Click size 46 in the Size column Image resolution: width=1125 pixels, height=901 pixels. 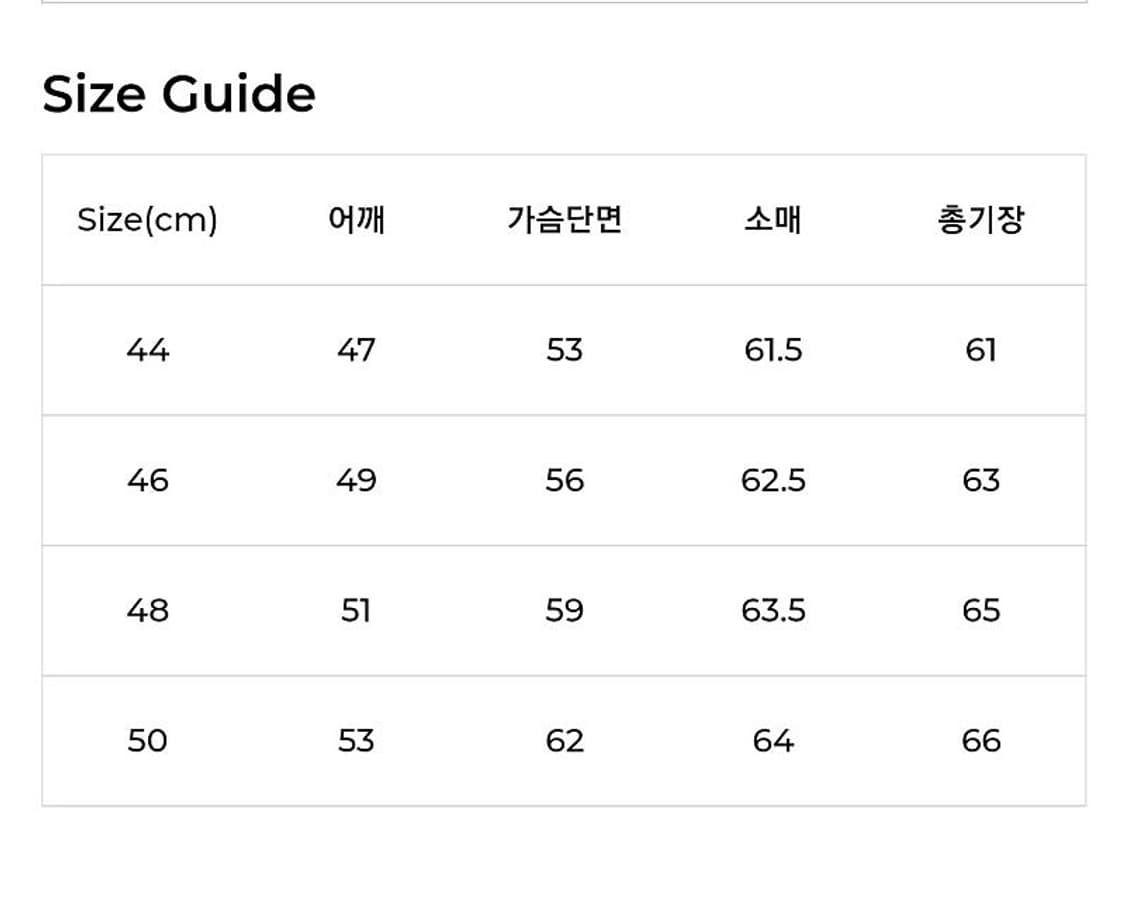pos(148,481)
